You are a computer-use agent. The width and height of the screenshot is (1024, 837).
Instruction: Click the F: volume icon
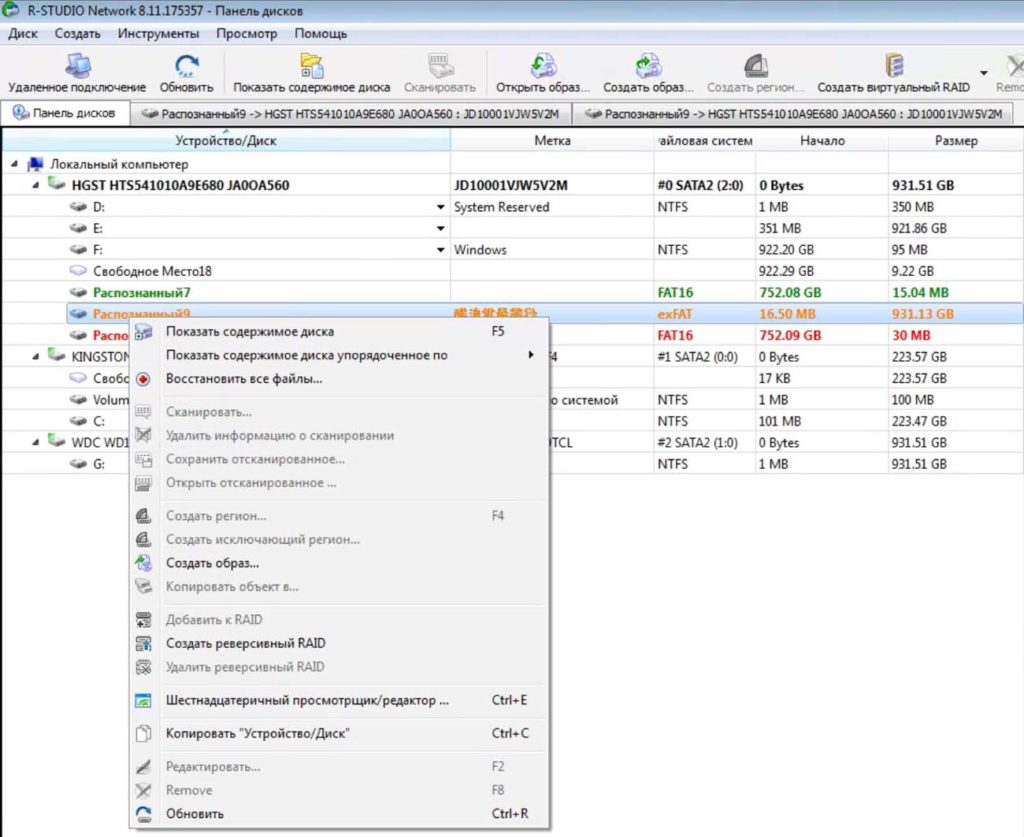(x=78, y=250)
